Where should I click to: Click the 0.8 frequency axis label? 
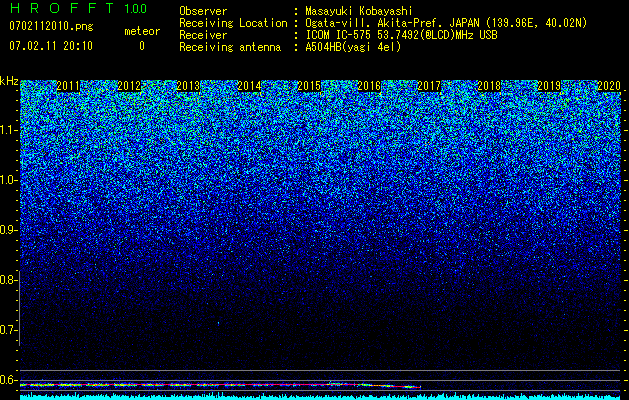point(8,280)
